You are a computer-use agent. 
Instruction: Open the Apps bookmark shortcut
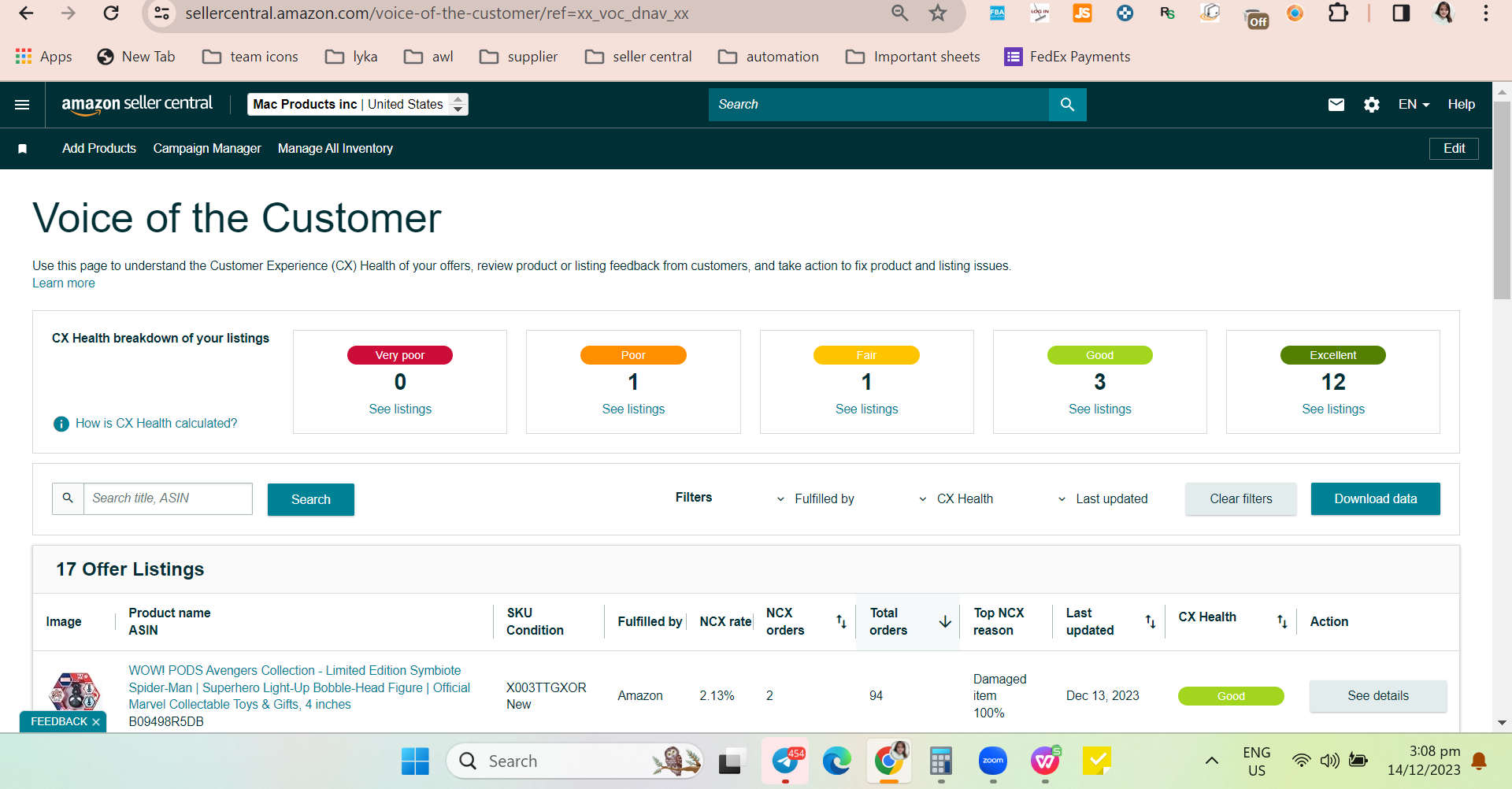coord(44,57)
